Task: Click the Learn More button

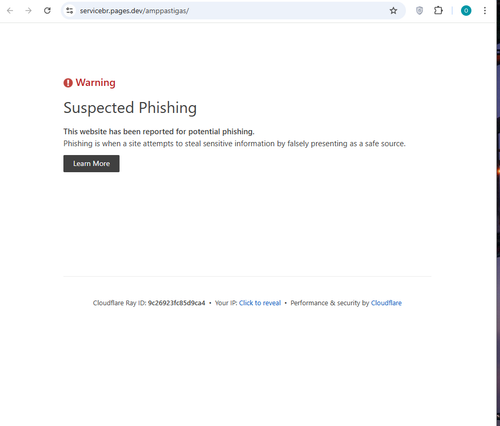Action: [x=91, y=163]
